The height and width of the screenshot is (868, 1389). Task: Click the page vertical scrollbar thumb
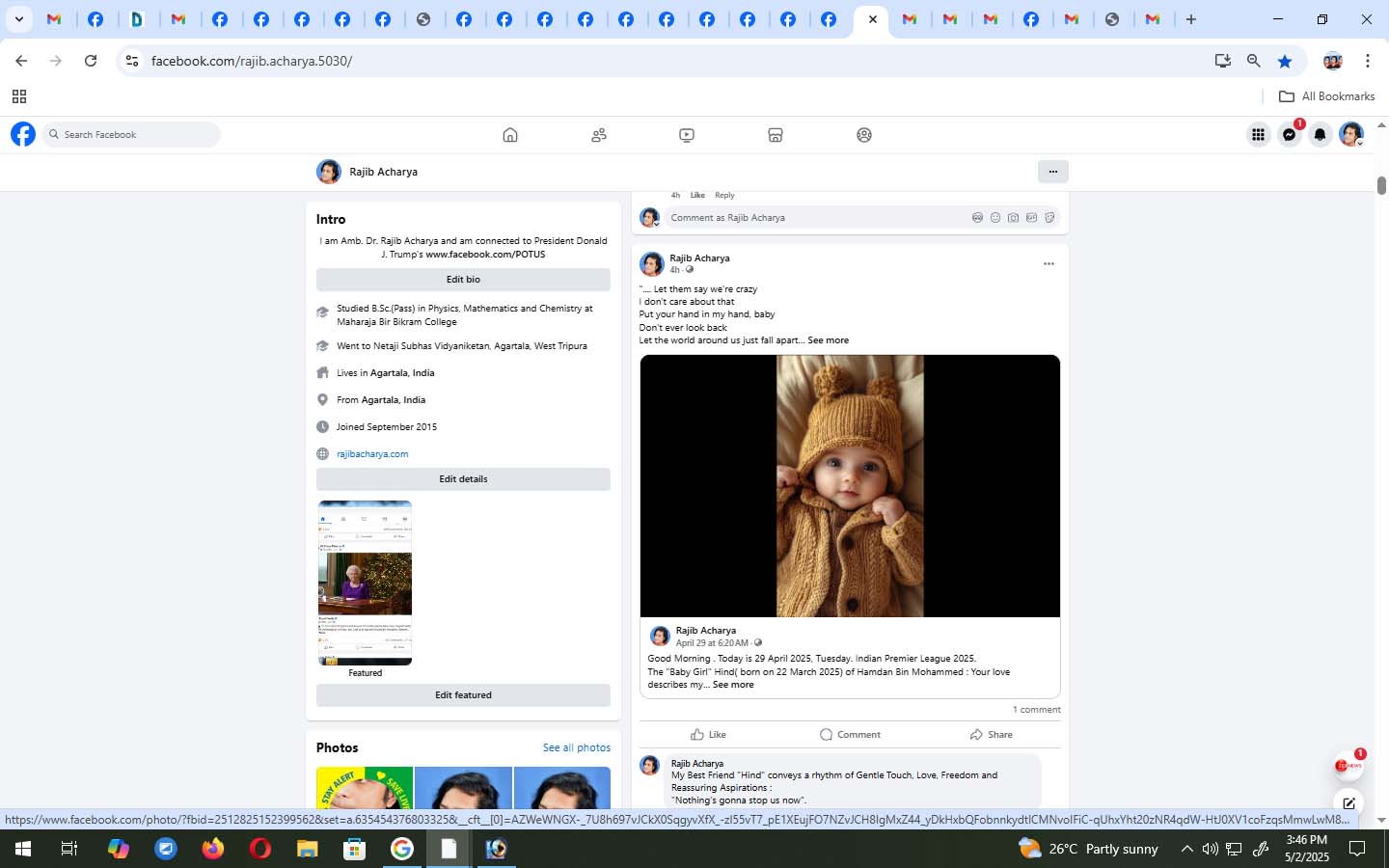click(1381, 186)
